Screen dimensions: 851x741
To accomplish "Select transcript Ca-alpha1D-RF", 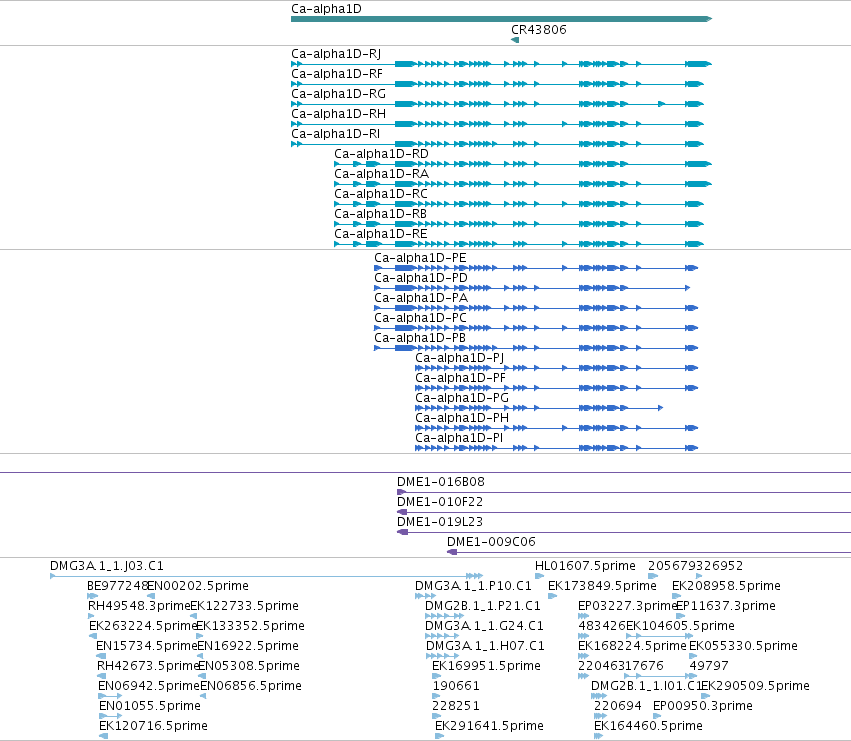I will point(497,84).
